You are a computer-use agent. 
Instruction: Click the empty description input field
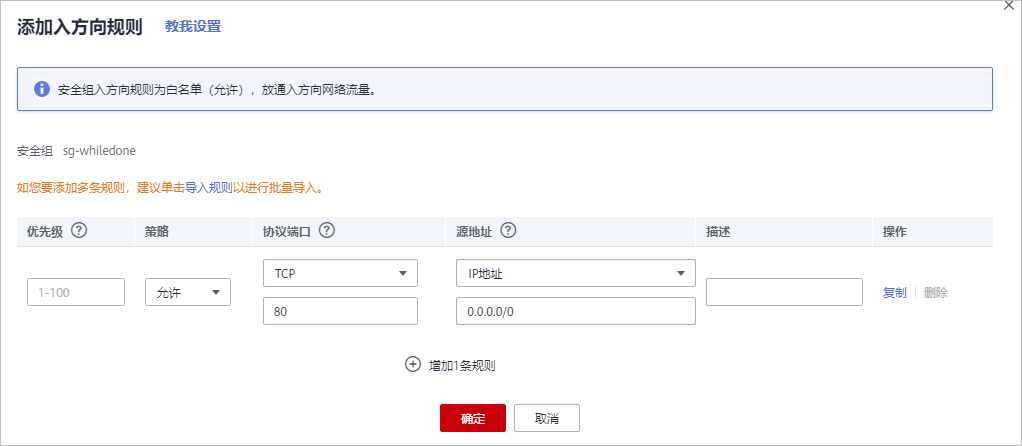[784, 292]
